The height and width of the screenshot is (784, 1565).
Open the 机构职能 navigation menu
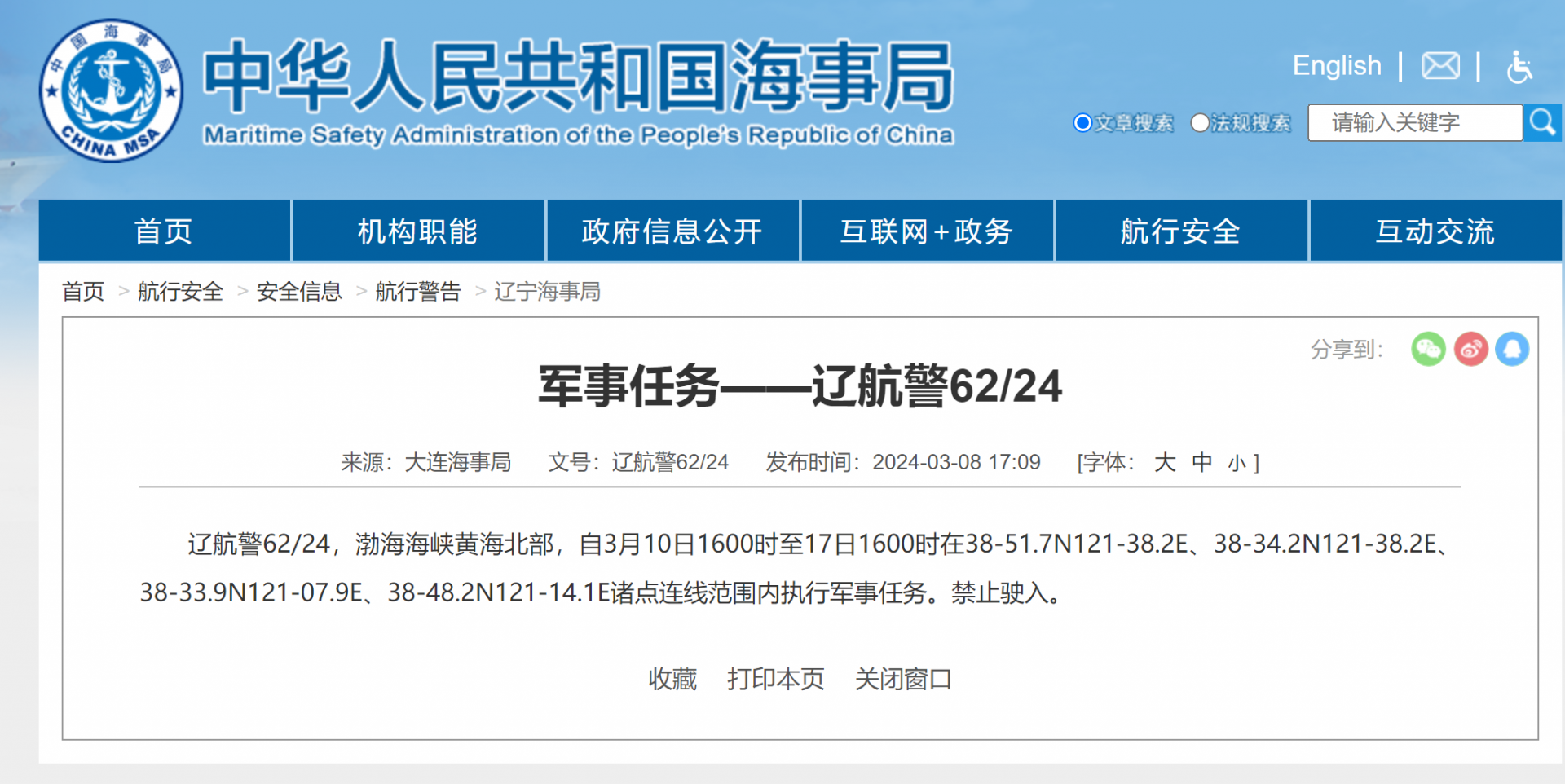pos(418,231)
